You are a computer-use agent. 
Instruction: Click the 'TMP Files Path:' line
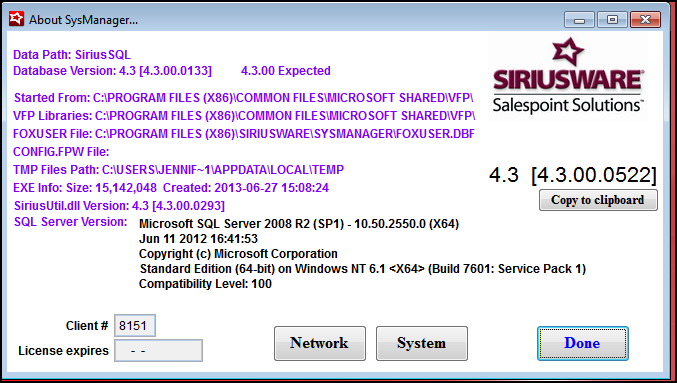(178, 170)
